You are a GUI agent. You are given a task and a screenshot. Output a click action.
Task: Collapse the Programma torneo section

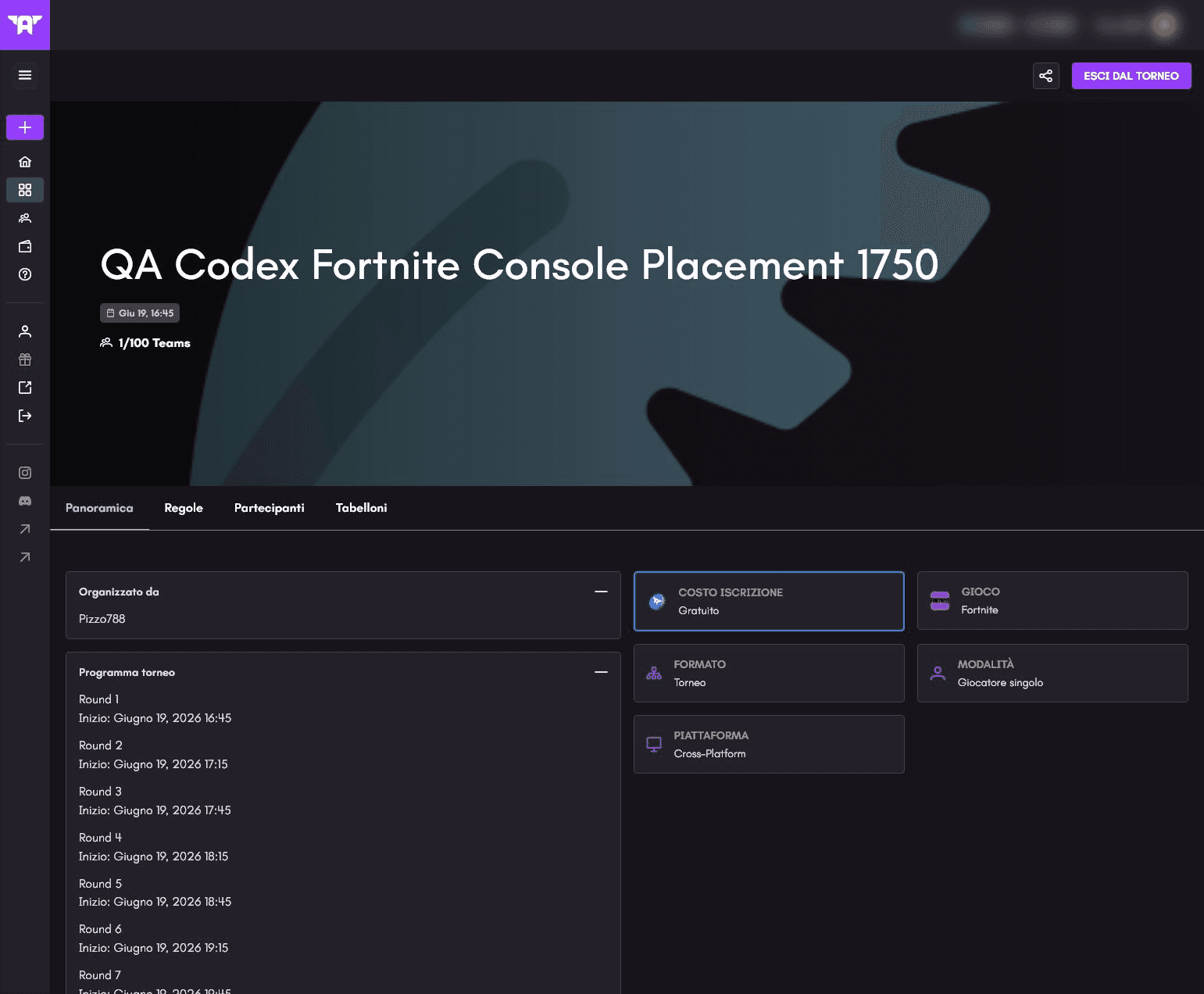pyautogui.click(x=601, y=672)
